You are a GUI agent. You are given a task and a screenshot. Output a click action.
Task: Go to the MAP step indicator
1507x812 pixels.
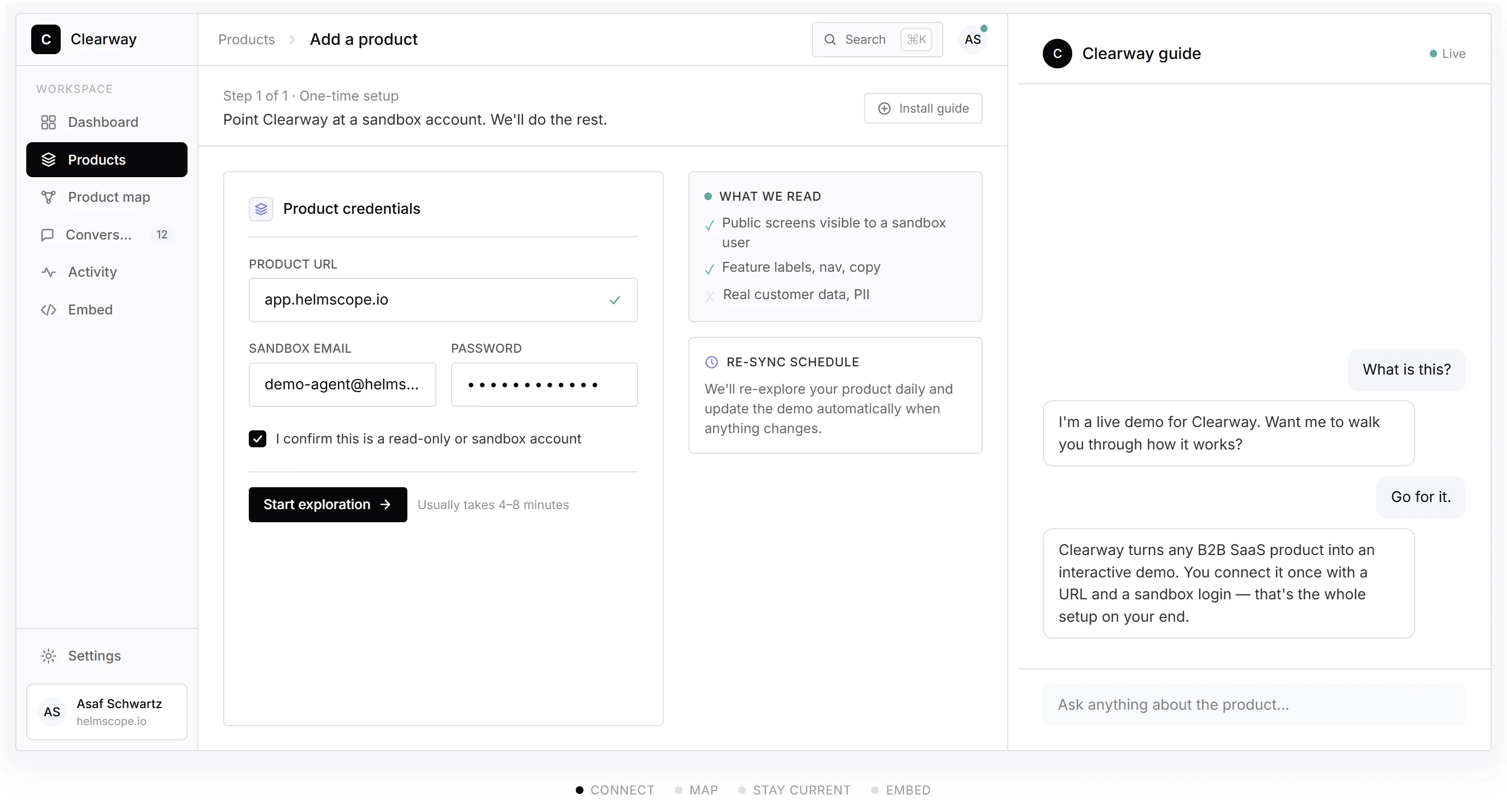pyautogui.click(x=696, y=790)
